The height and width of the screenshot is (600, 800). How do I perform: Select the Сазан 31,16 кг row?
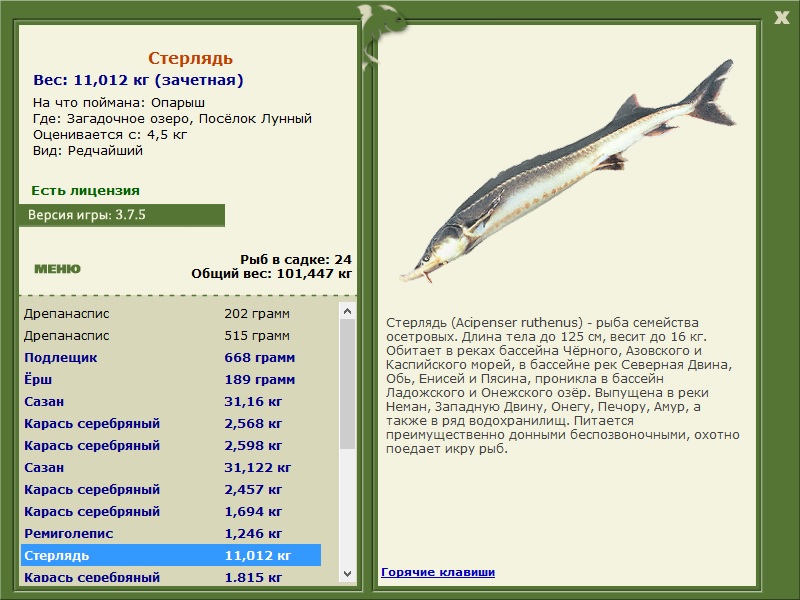coord(171,401)
